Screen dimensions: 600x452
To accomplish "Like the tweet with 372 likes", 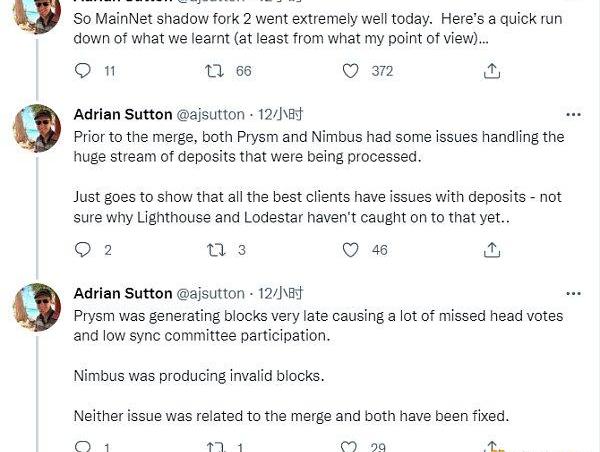I will click(x=351, y=71).
